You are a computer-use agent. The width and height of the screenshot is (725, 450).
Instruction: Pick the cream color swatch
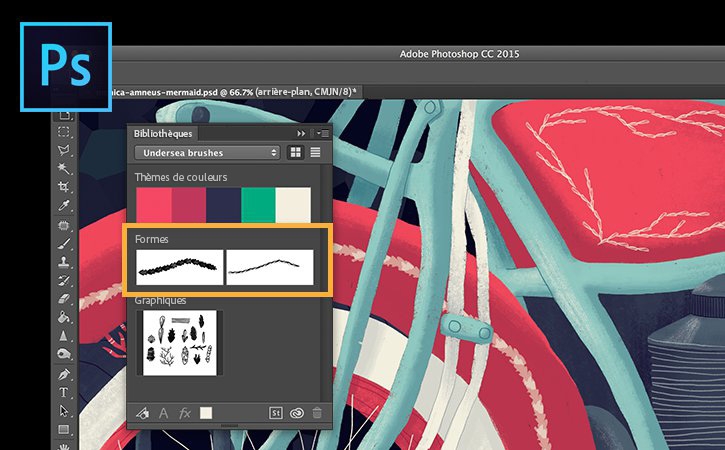click(294, 205)
